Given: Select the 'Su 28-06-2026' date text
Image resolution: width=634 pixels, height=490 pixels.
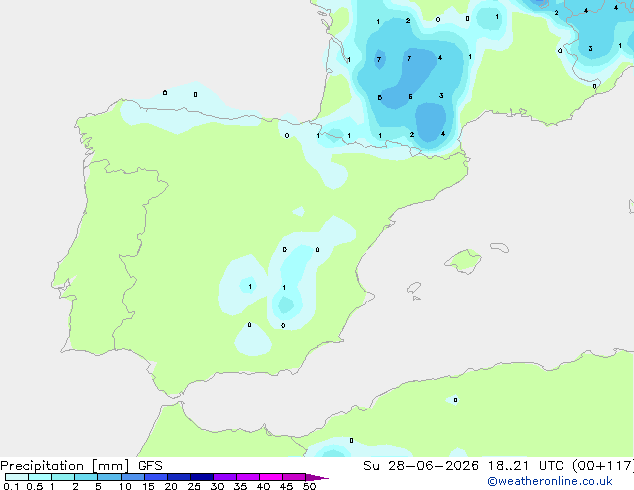Looking at the screenshot, I should [x=421, y=466].
